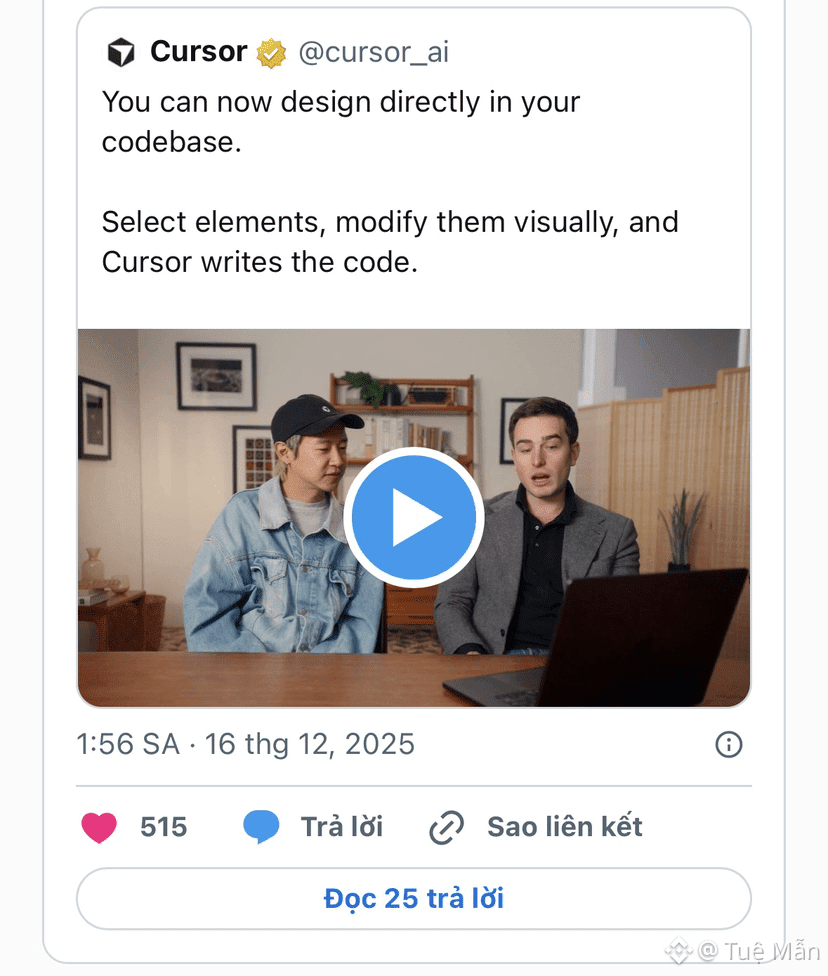Click the gold verified badge

(271, 53)
